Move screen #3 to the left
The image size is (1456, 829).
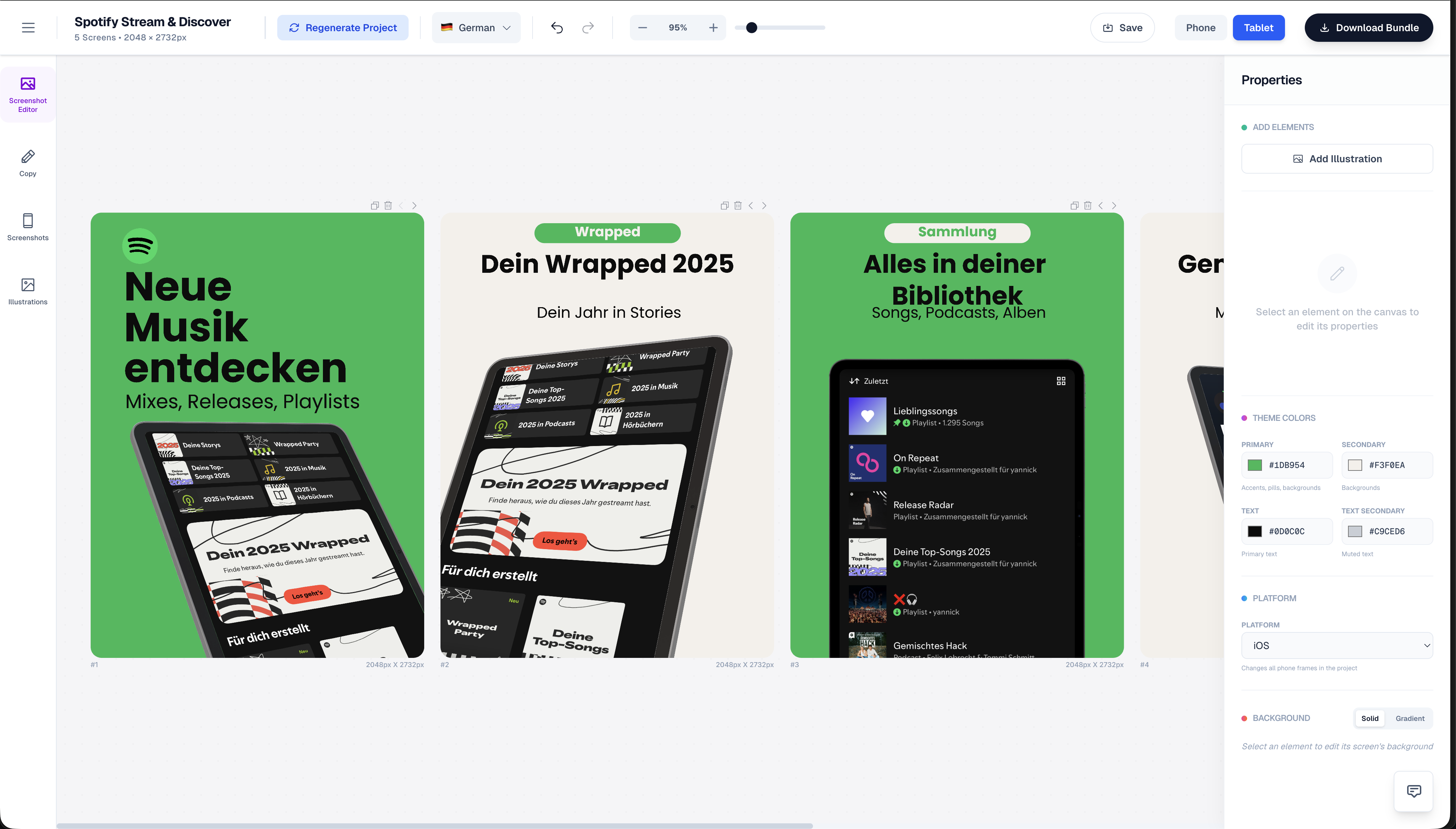(1101, 205)
